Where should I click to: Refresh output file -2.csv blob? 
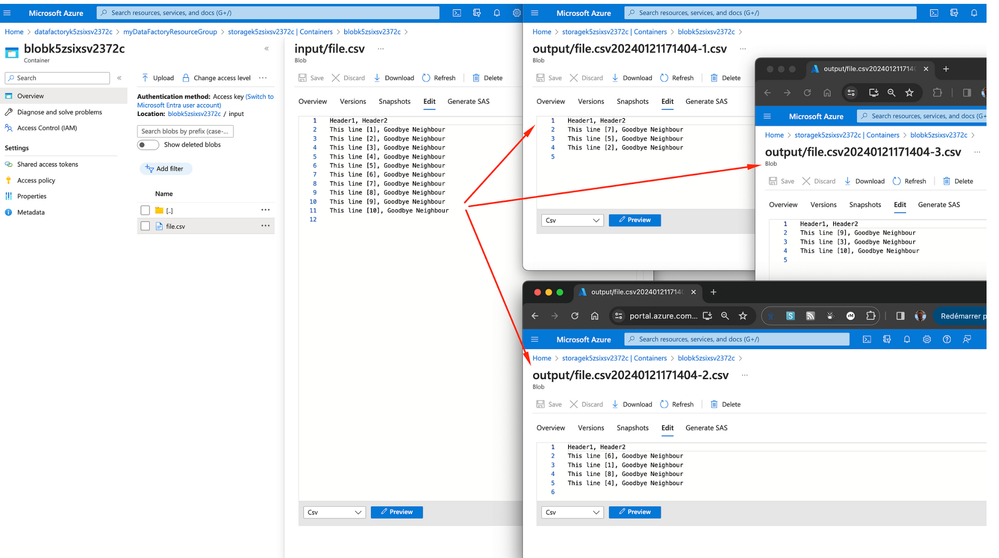pos(677,404)
